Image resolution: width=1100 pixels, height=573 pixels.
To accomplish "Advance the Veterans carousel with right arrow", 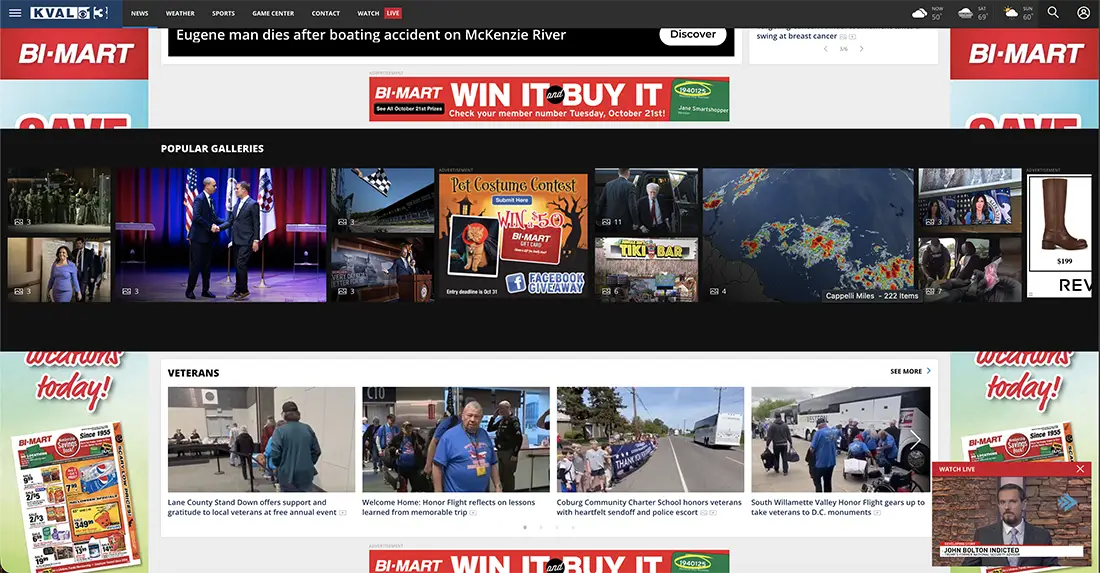I will coord(915,440).
